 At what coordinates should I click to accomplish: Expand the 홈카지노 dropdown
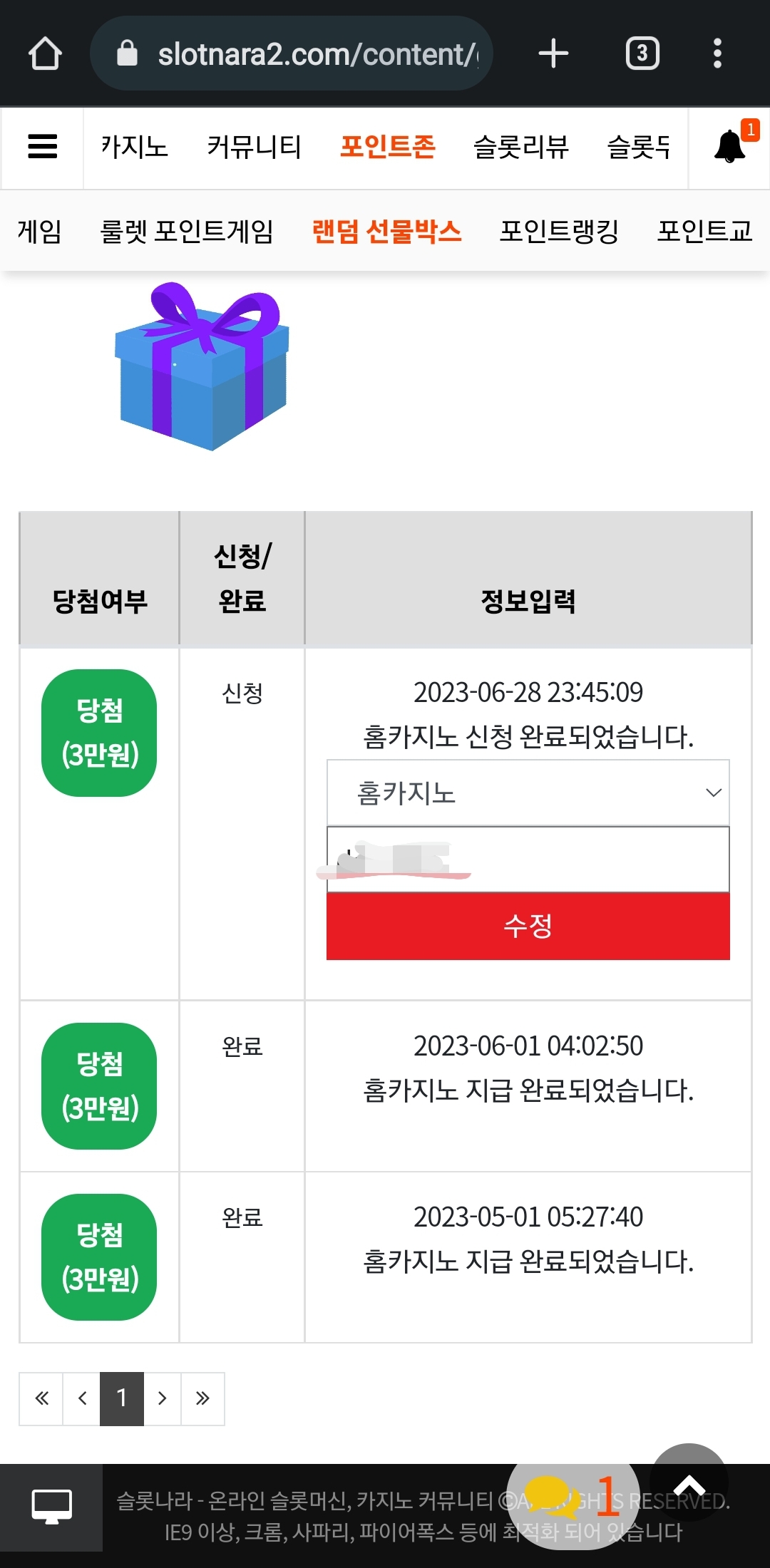click(528, 793)
